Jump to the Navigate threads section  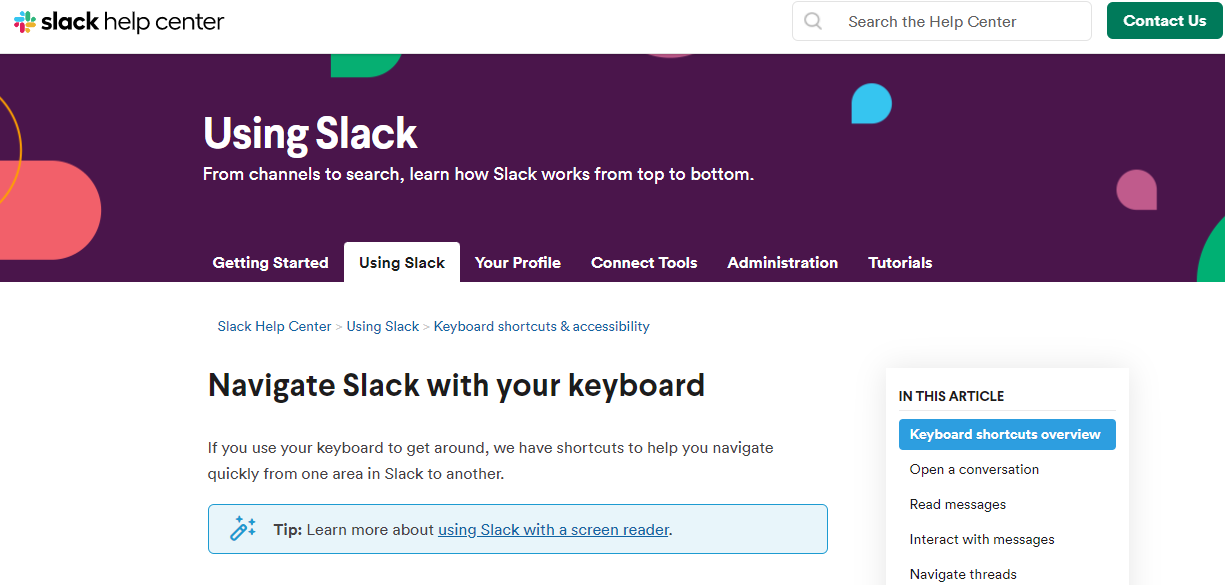(x=963, y=575)
